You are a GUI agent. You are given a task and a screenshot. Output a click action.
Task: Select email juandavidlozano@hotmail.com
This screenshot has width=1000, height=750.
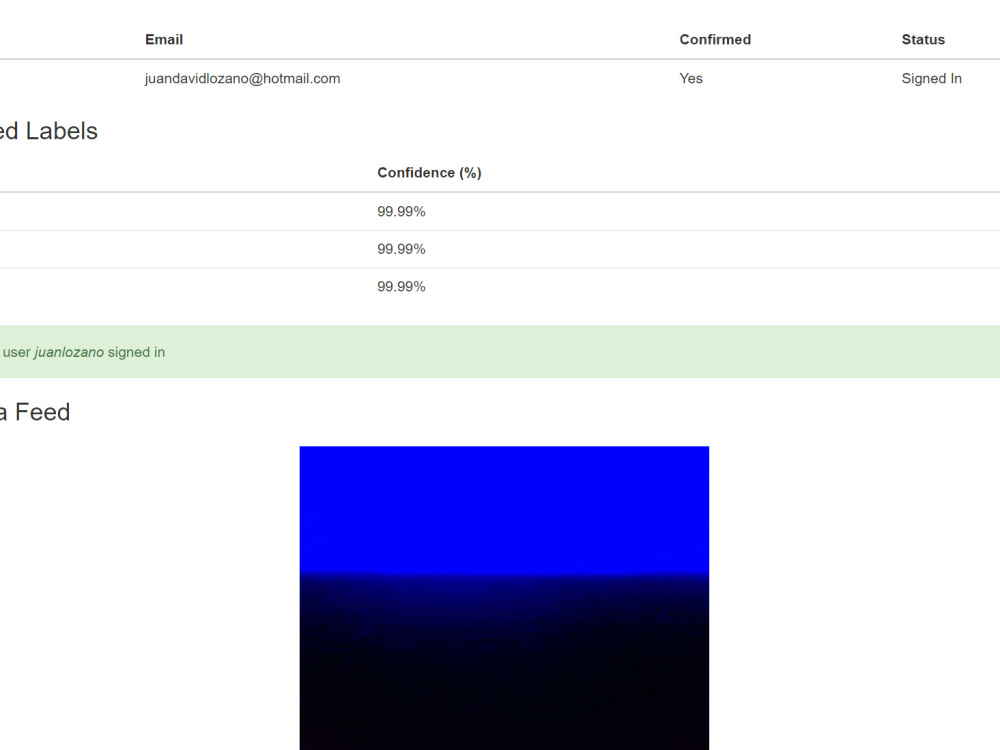[242, 78]
